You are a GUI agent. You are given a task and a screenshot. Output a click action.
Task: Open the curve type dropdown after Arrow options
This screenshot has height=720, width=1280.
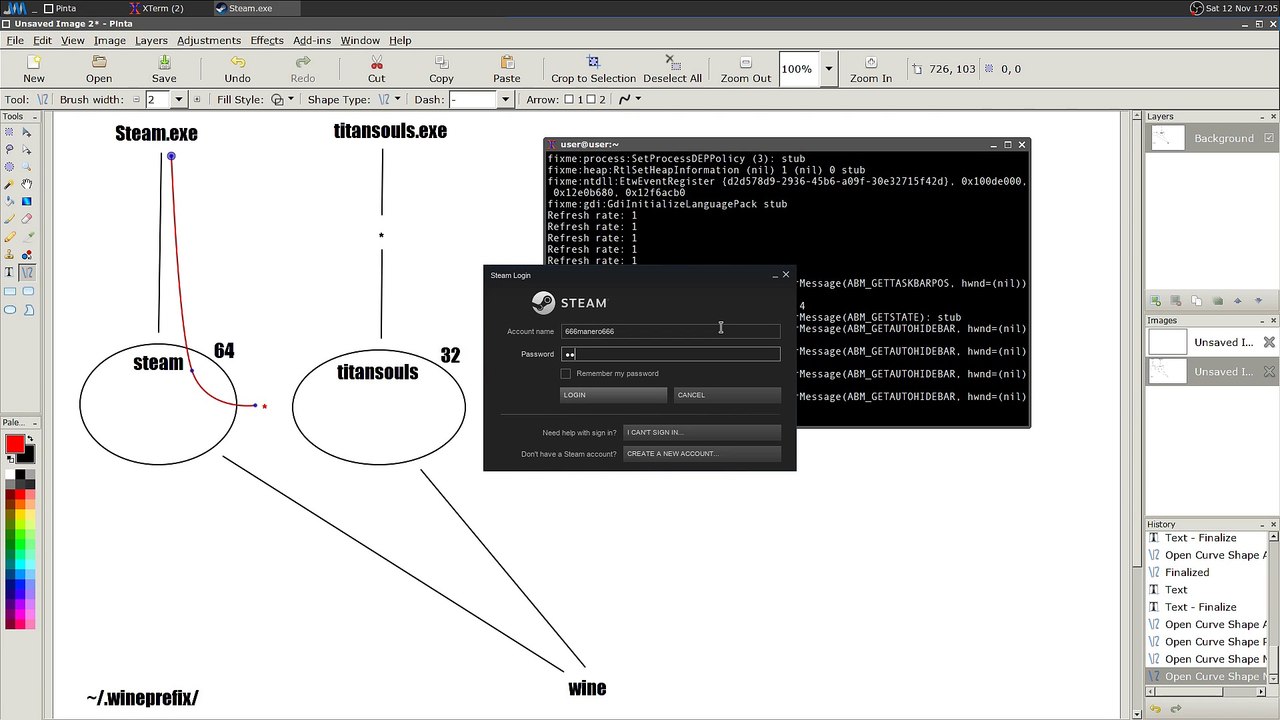628,99
